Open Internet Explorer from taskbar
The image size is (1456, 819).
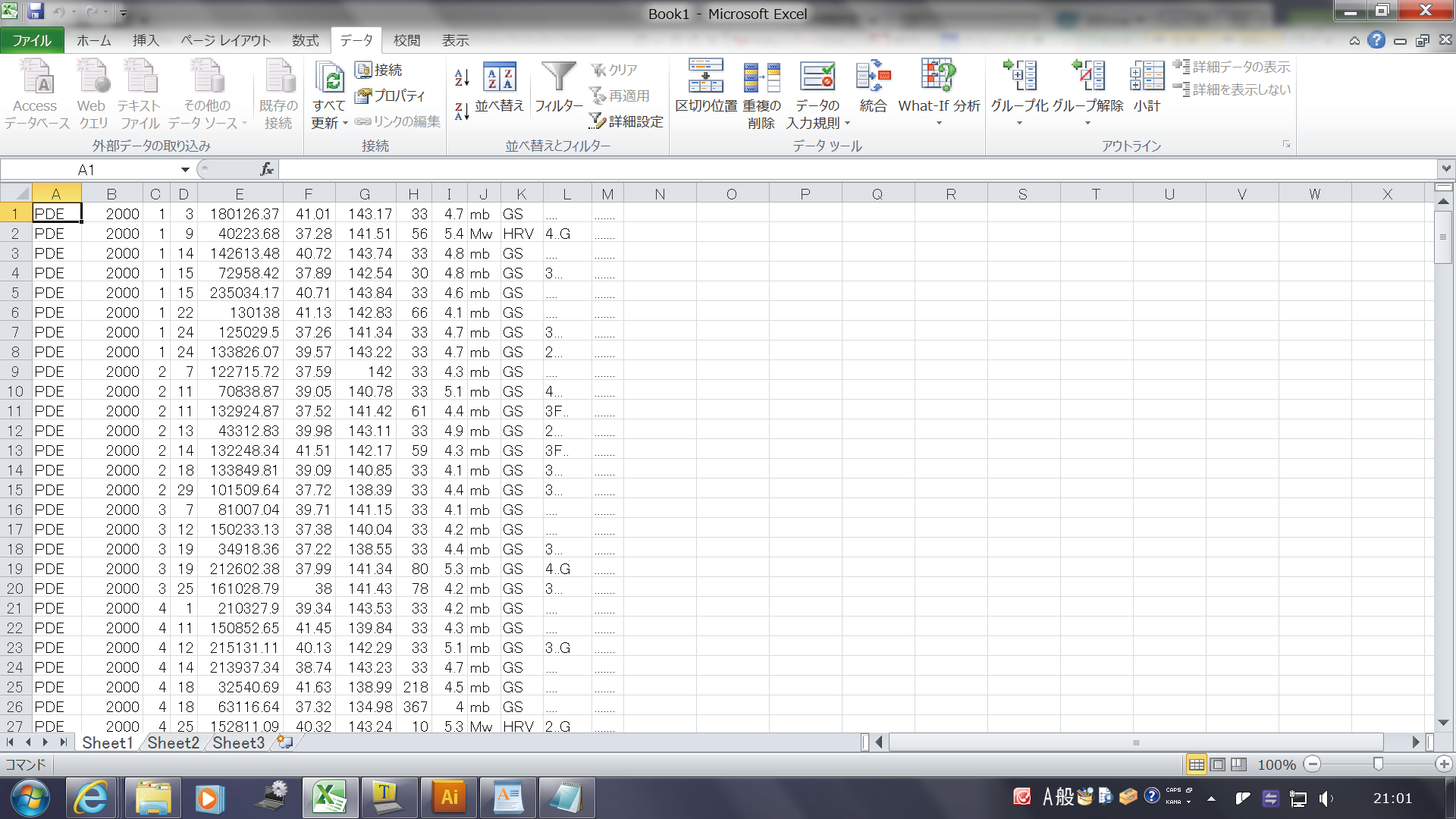pyautogui.click(x=92, y=798)
